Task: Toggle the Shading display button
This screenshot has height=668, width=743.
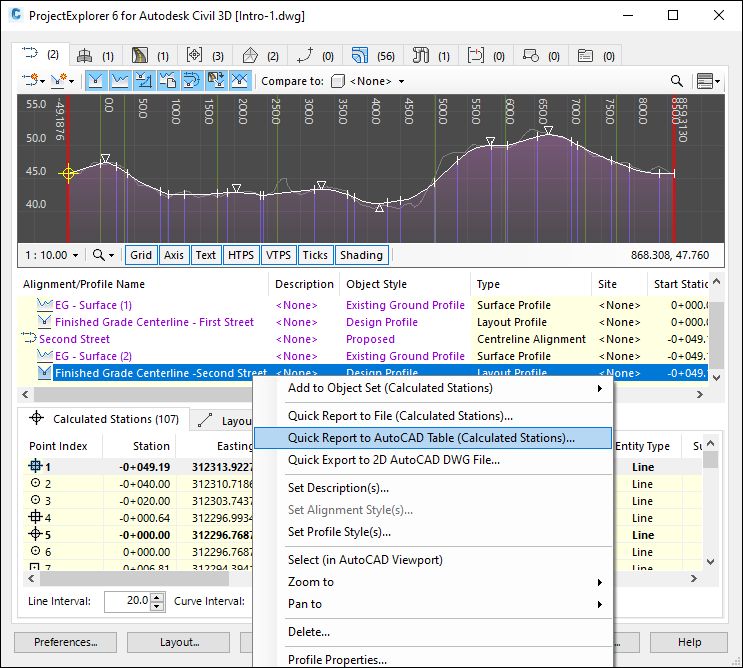Action: pos(361,255)
